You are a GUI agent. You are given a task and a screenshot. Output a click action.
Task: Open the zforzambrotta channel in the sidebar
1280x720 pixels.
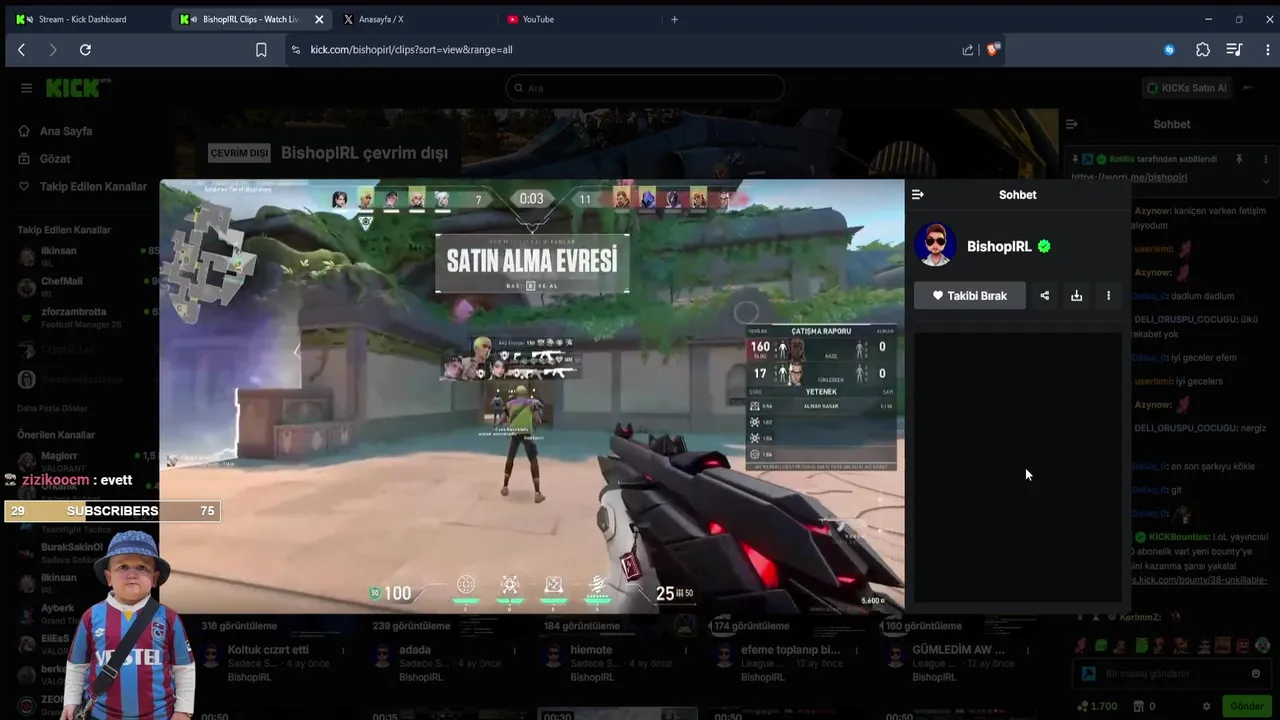click(85, 317)
